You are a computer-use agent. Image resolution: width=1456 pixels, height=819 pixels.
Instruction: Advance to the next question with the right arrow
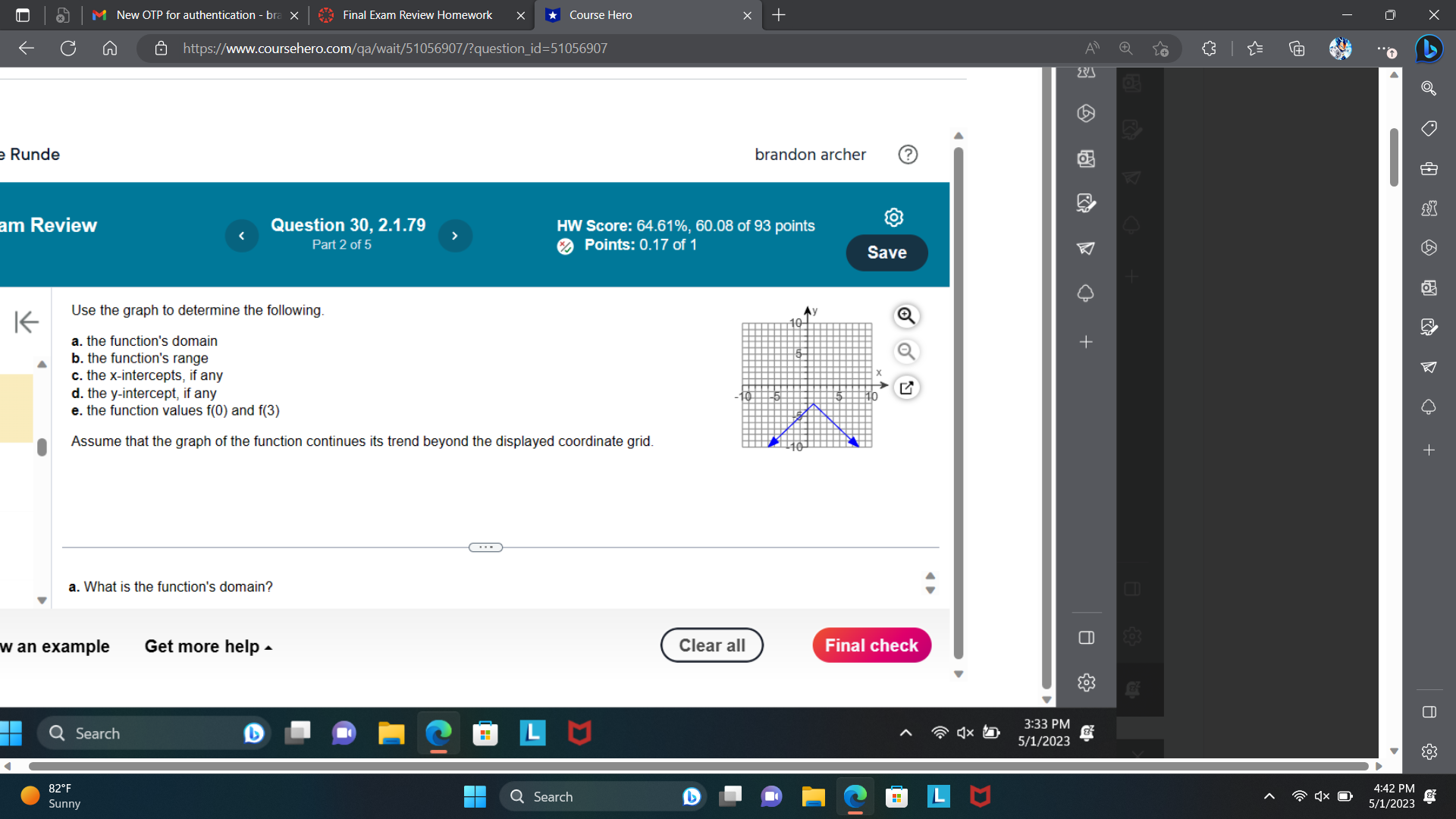(x=455, y=236)
